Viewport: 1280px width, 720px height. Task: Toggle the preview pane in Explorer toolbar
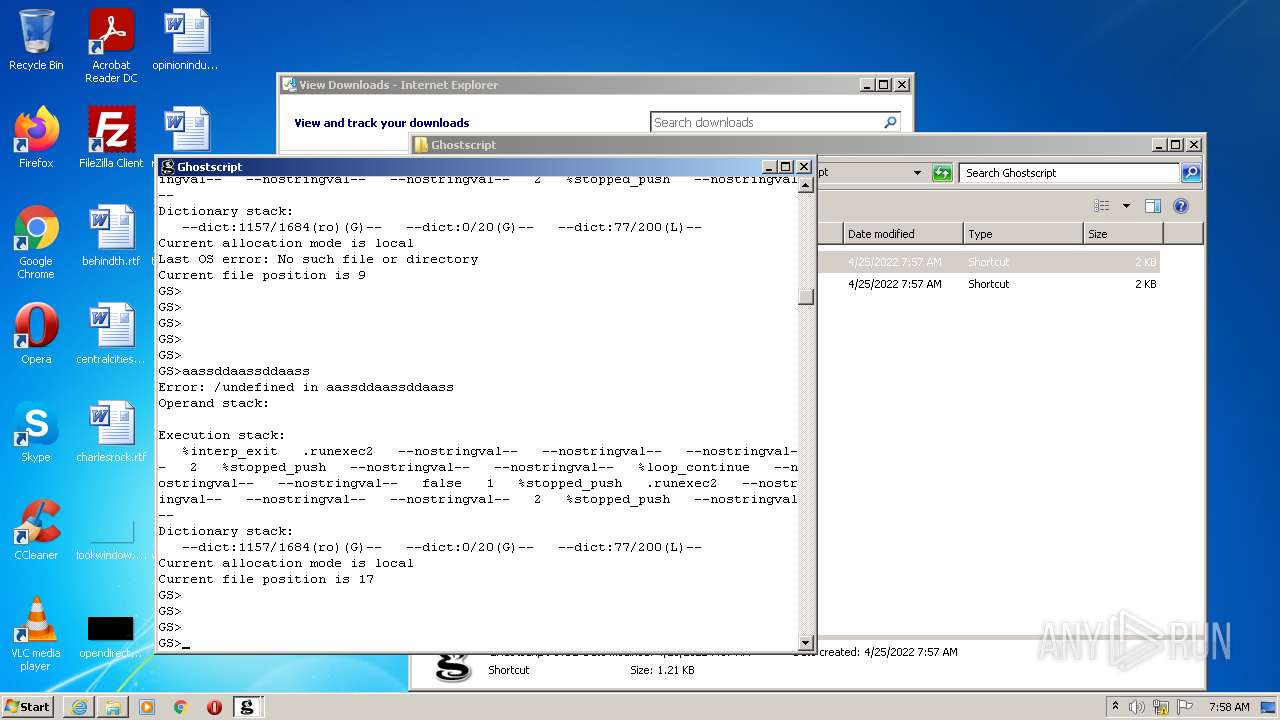point(1152,206)
